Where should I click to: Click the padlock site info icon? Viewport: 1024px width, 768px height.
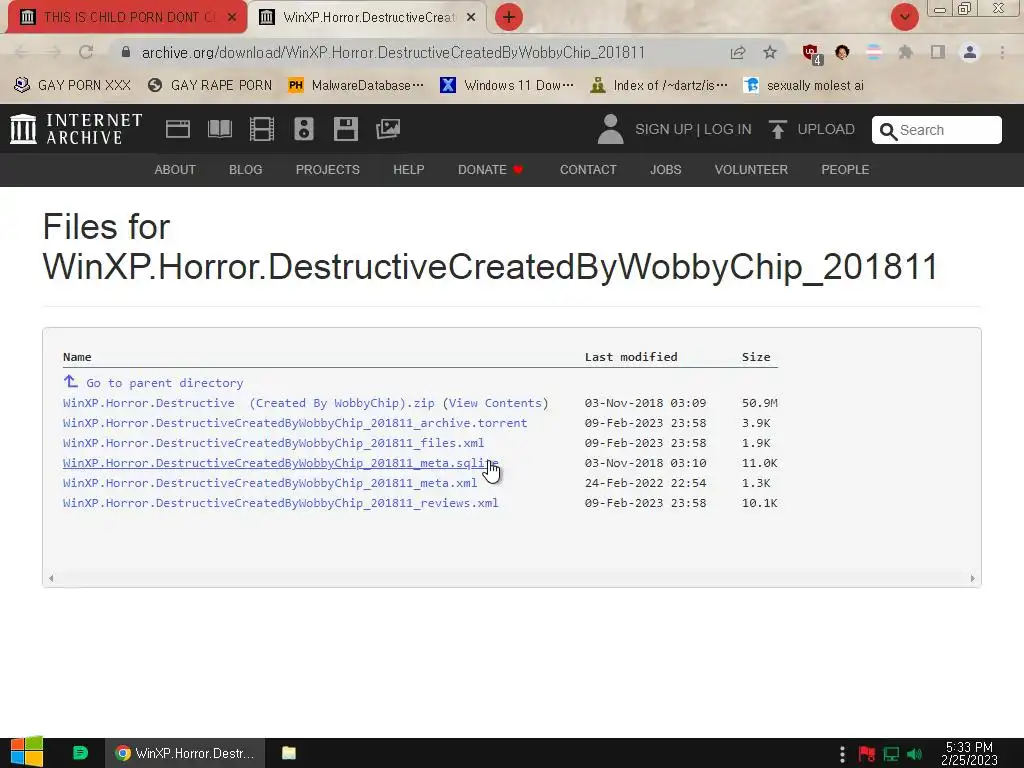(x=126, y=52)
